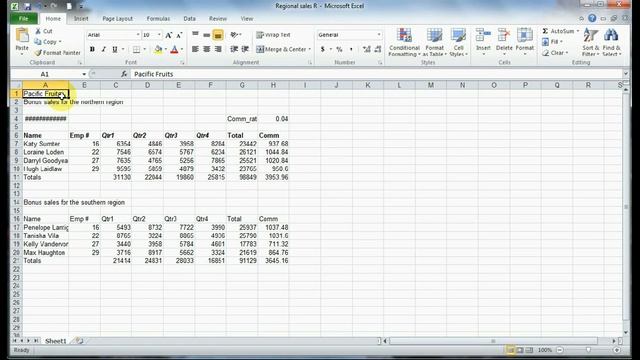Toggle Underline formatting
Screen dimensions: 640x360
coord(115,49)
